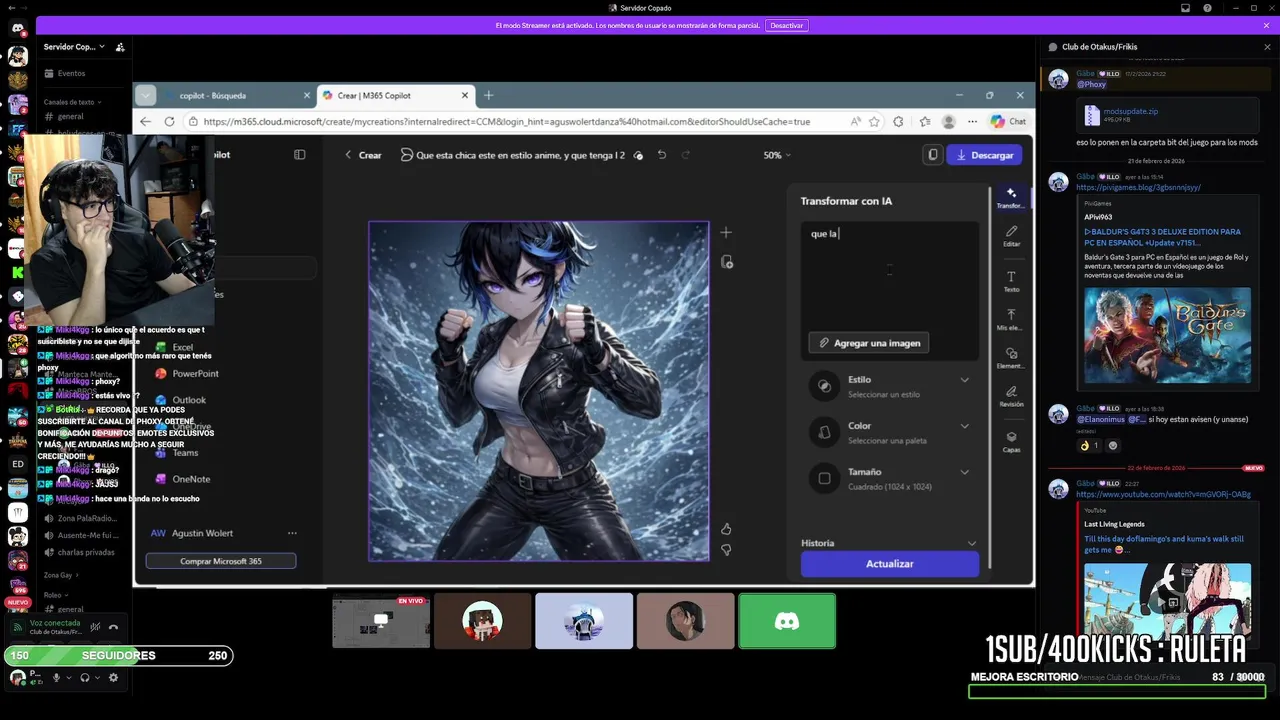Add page to favorites star icon
This screenshot has width=1280, height=720.
pos(874,121)
